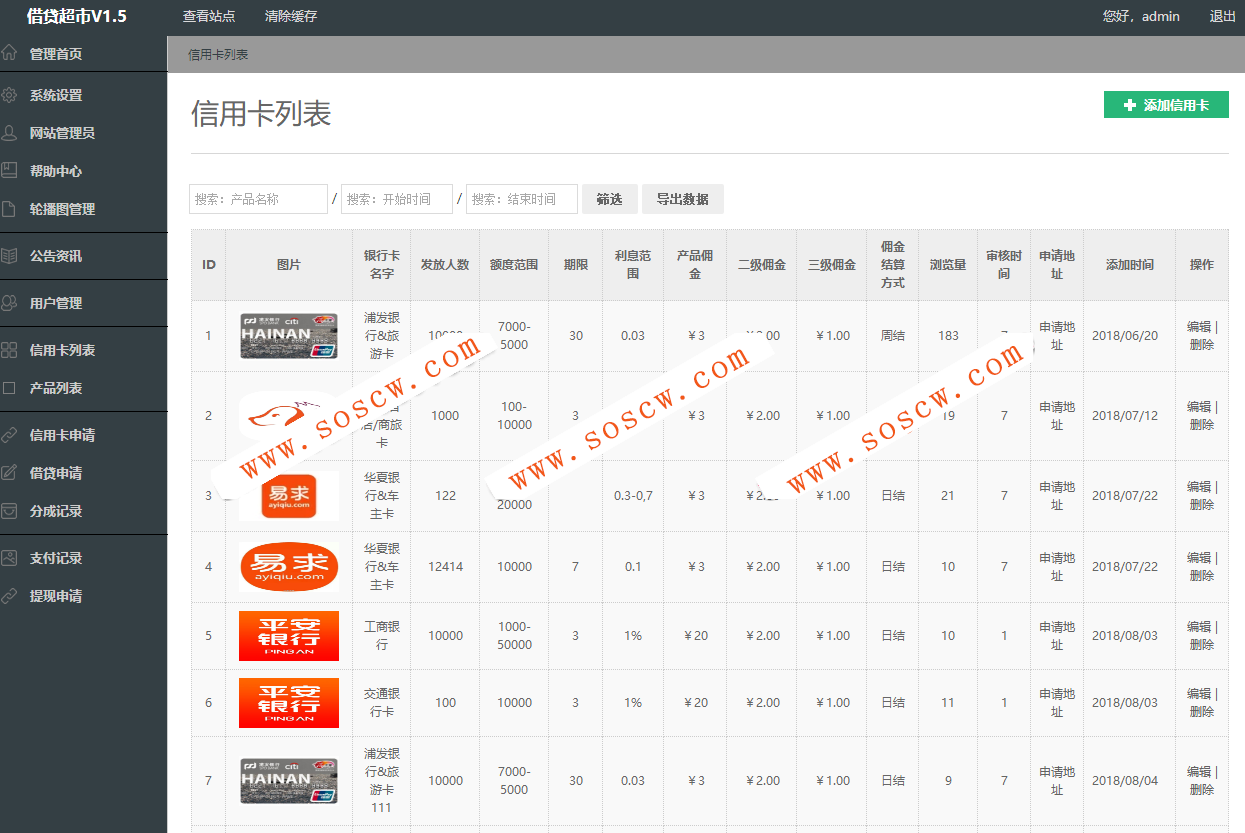Viewport: 1245px width, 833px height.
Task: Click 查看站点 in top bar
Action: coord(209,16)
